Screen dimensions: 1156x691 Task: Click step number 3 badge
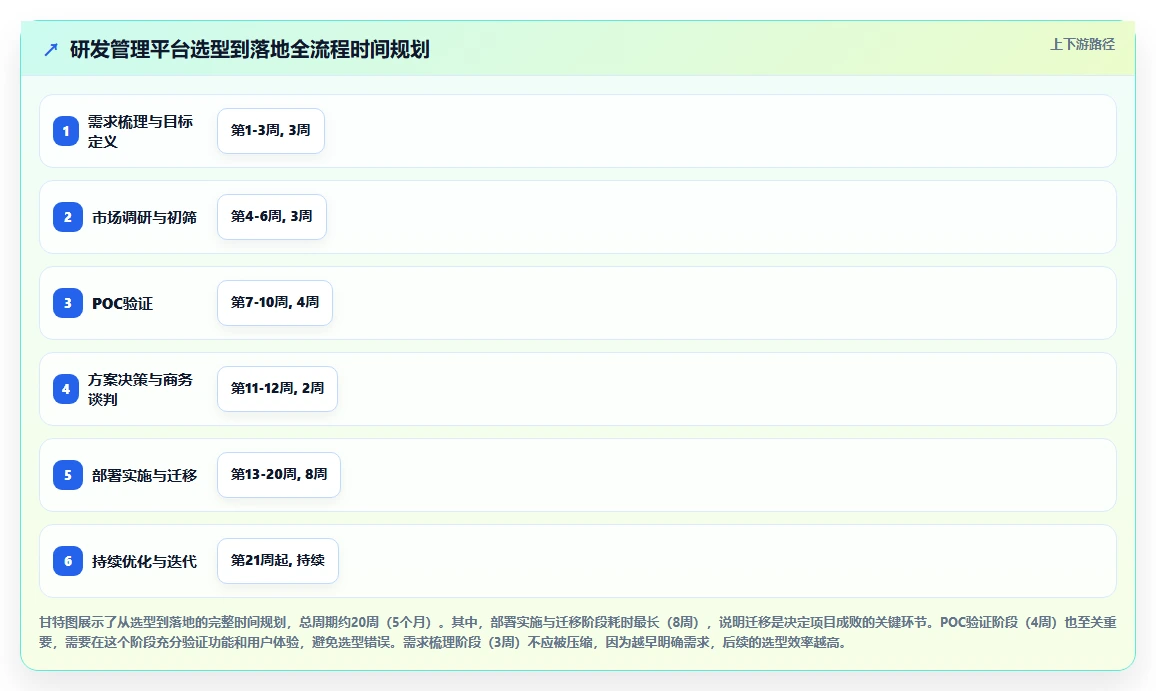[x=68, y=303]
